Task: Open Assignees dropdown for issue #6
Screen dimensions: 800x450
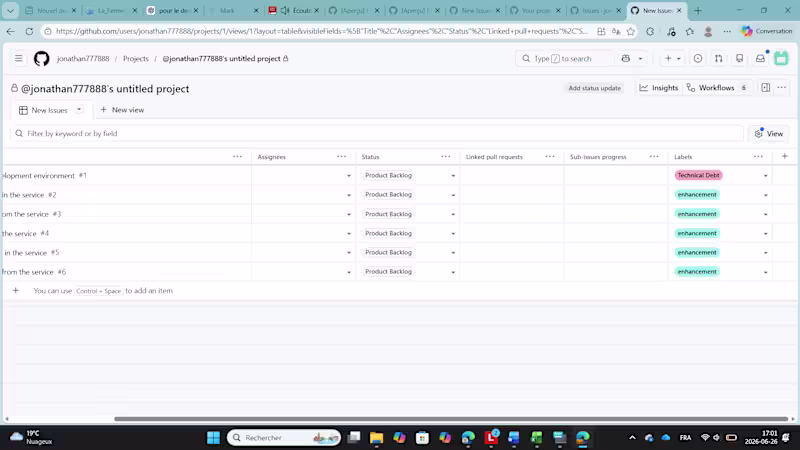Action: coord(349,272)
